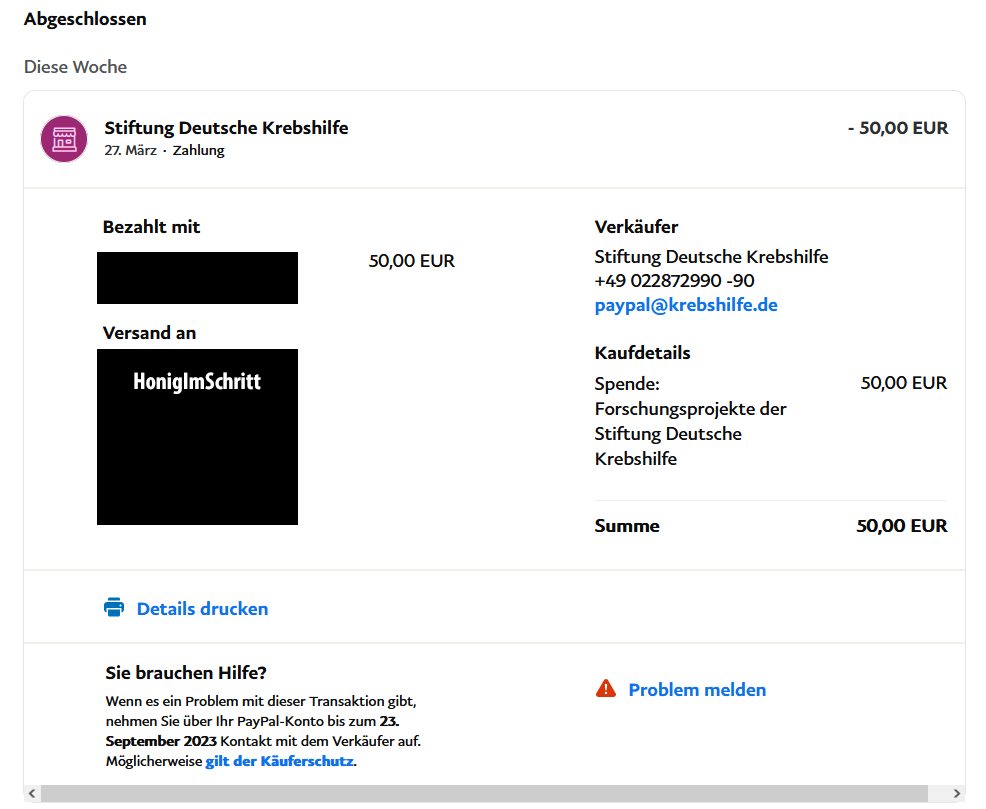Click the printer icon
This screenshot has height=809, width=986.
point(114,608)
